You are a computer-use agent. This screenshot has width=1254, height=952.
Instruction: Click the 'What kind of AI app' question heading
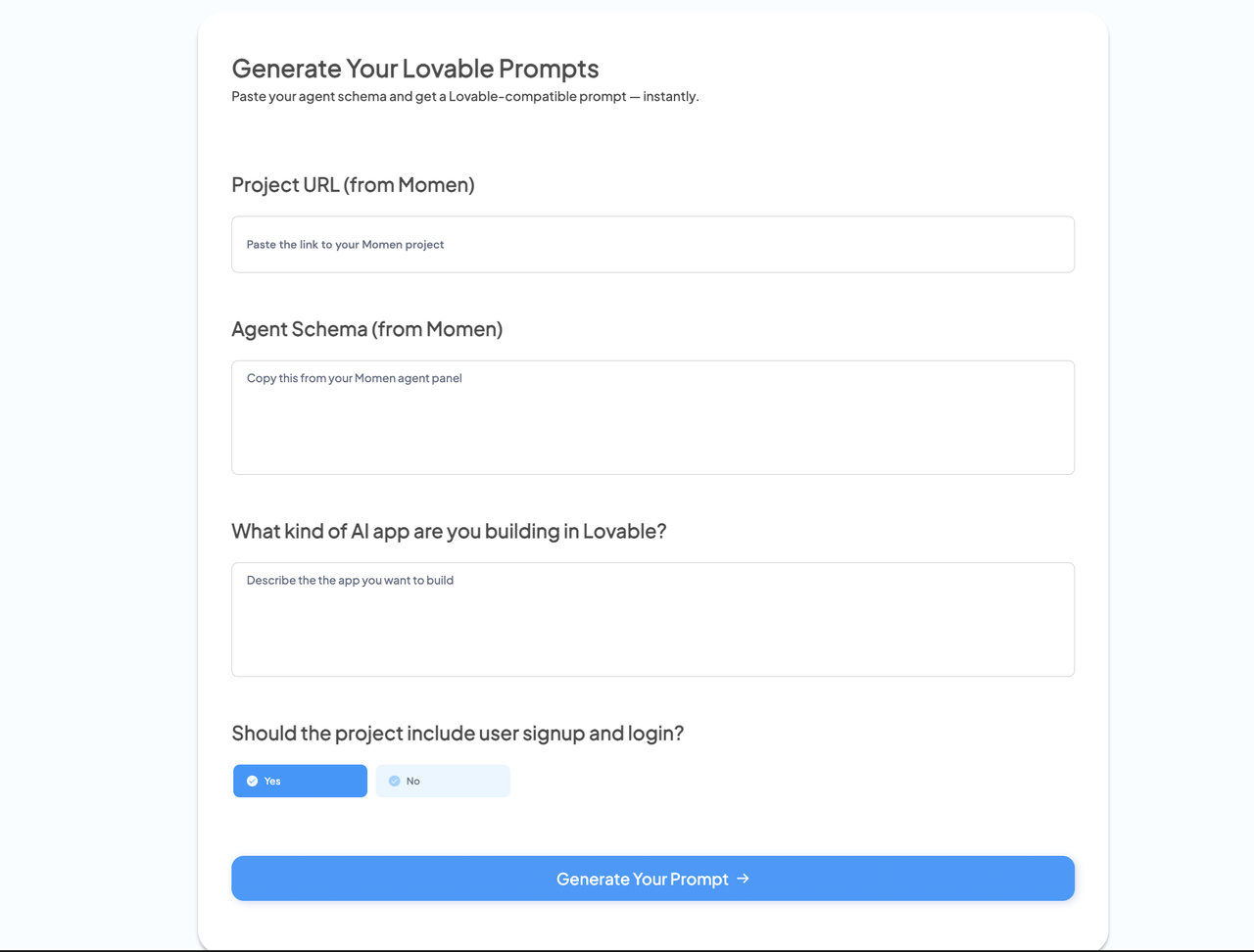(x=449, y=531)
